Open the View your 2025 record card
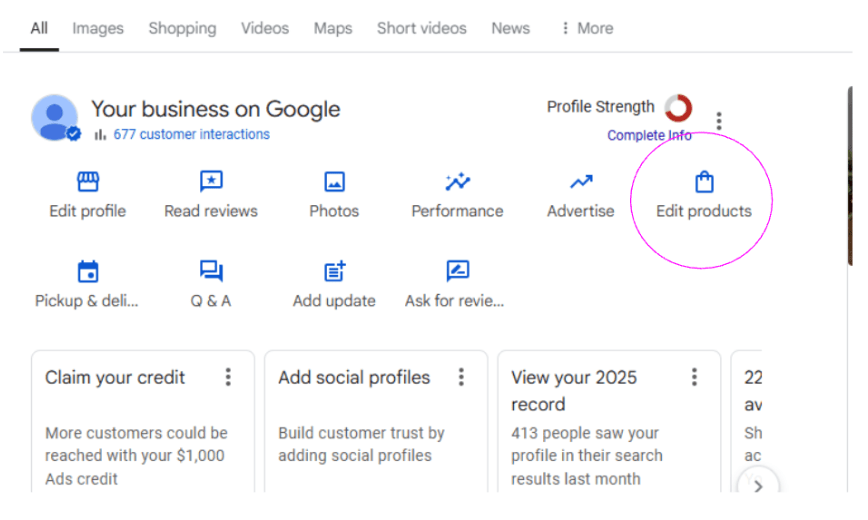 (609, 421)
